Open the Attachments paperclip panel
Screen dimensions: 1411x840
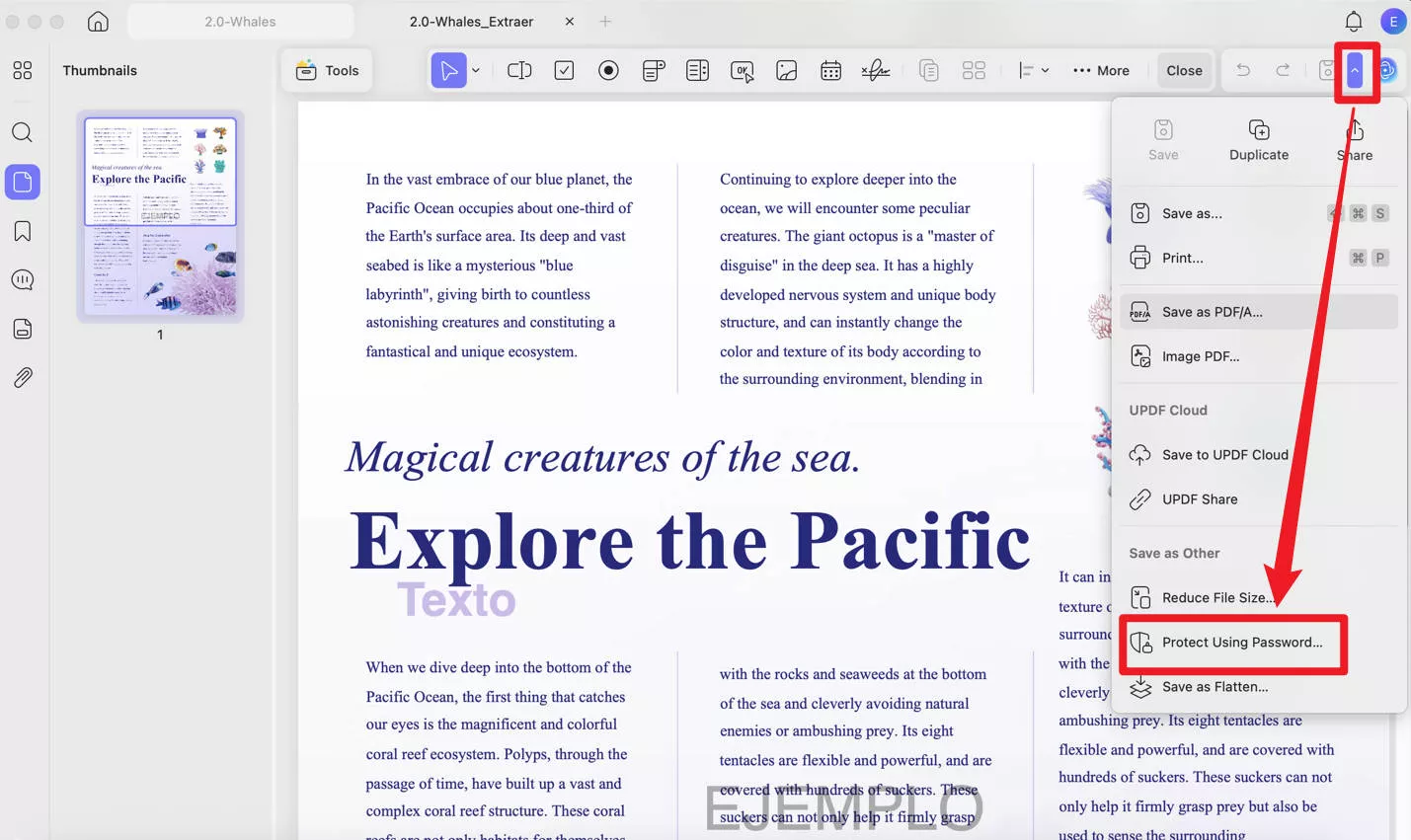[22, 377]
